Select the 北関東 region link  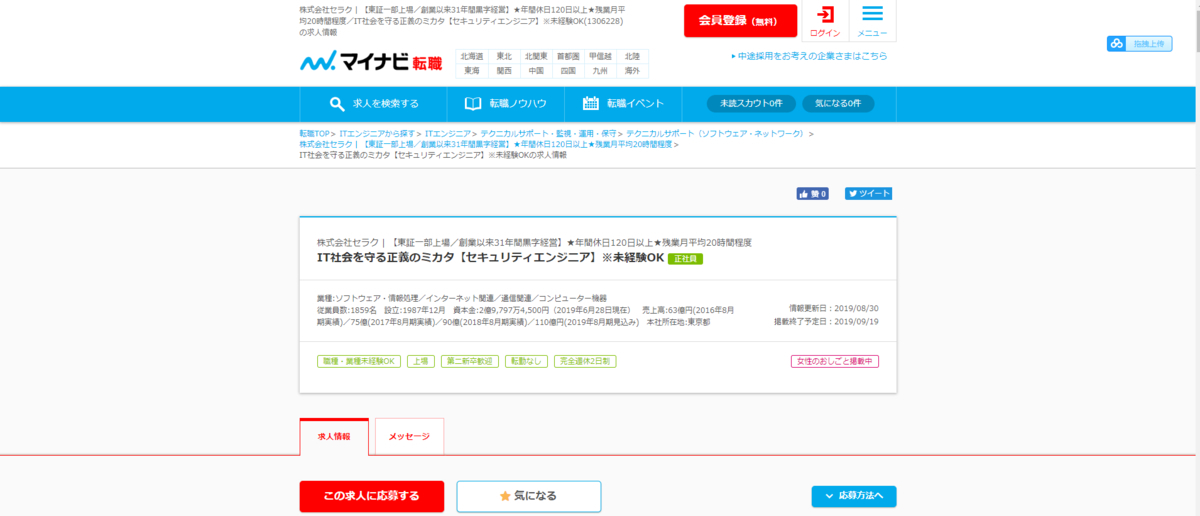coord(536,57)
